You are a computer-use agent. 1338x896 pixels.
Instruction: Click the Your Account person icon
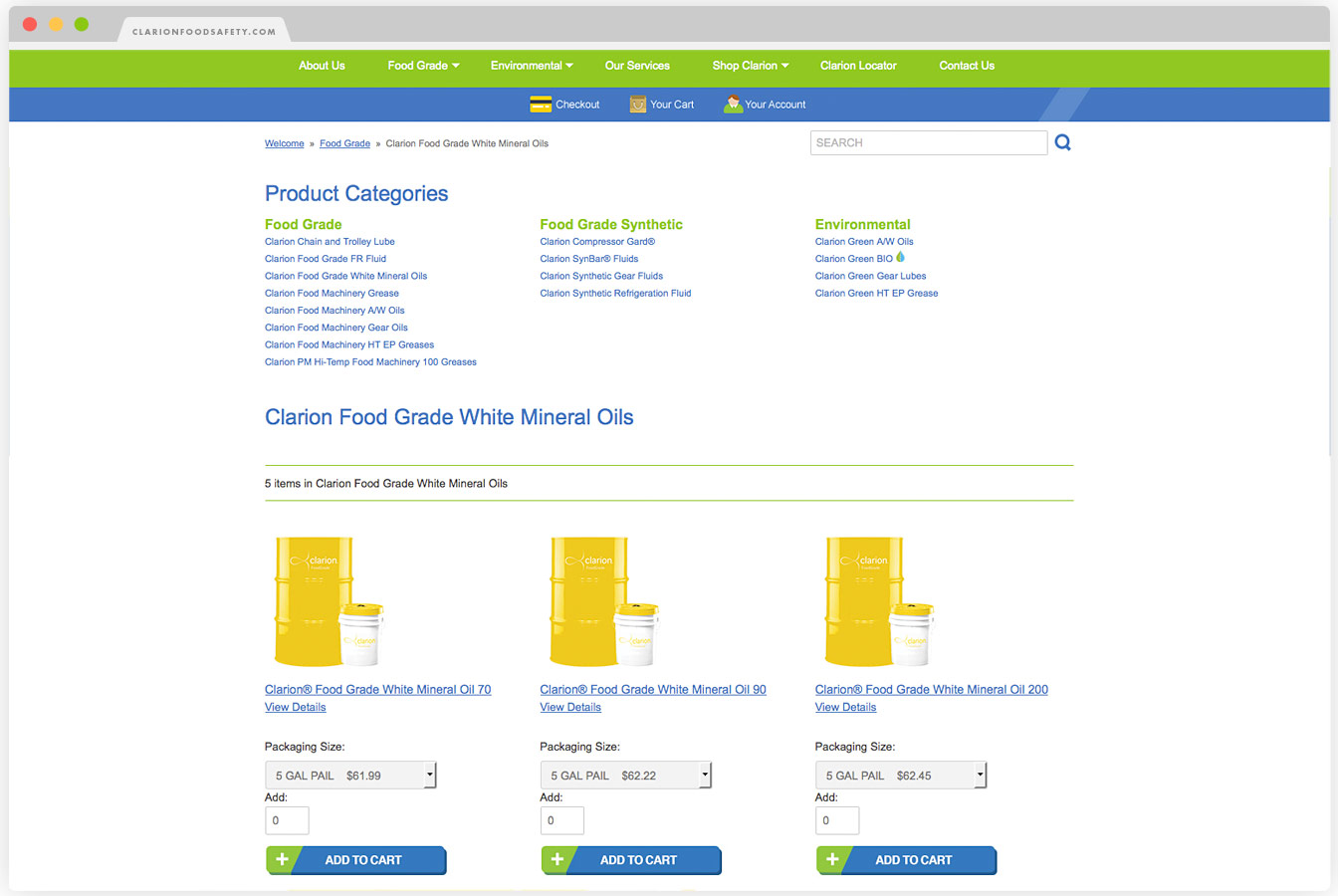tap(733, 105)
